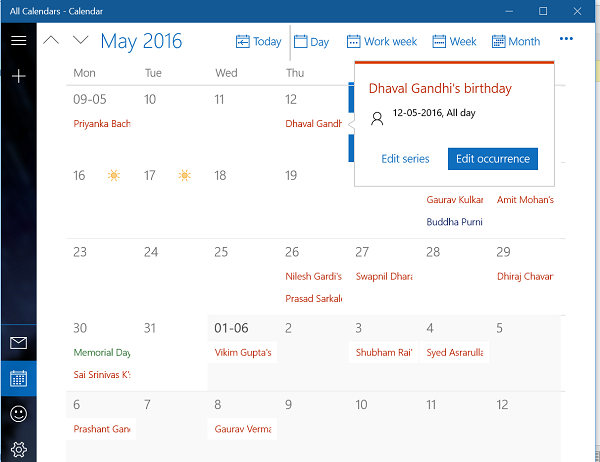The height and width of the screenshot is (462, 600).
Task: Select date 7 in the June week row
Action: click(147, 405)
